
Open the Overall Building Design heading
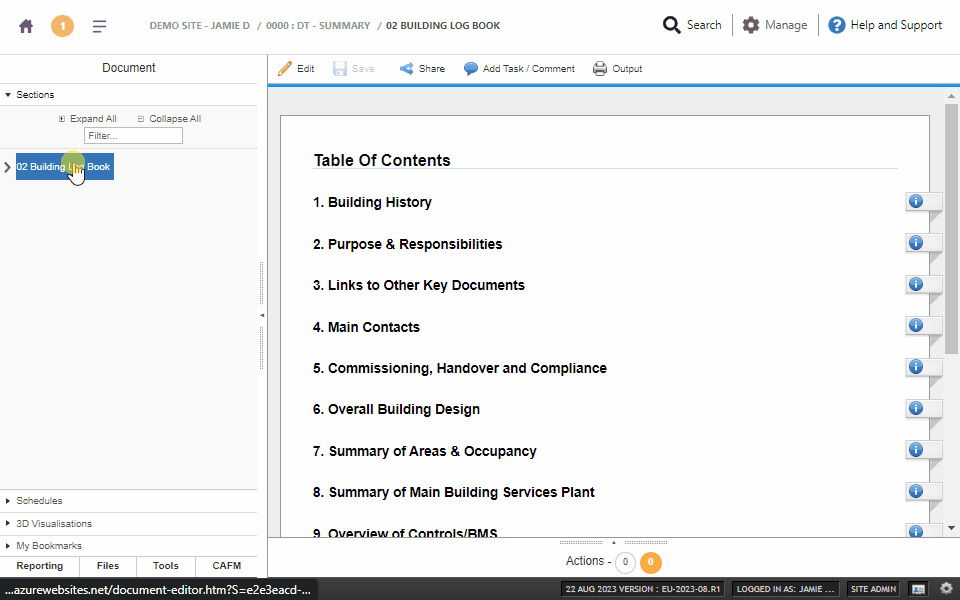click(396, 409)
